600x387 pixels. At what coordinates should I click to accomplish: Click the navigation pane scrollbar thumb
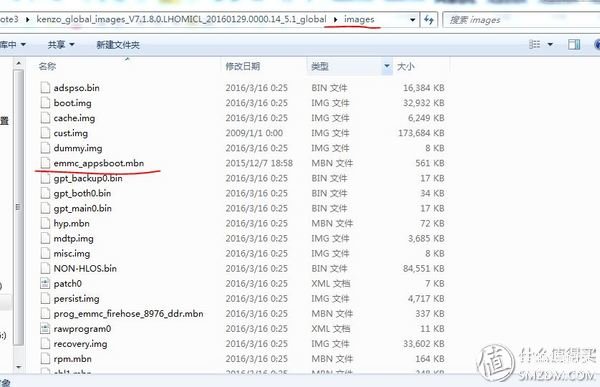[x=18, y=207]
